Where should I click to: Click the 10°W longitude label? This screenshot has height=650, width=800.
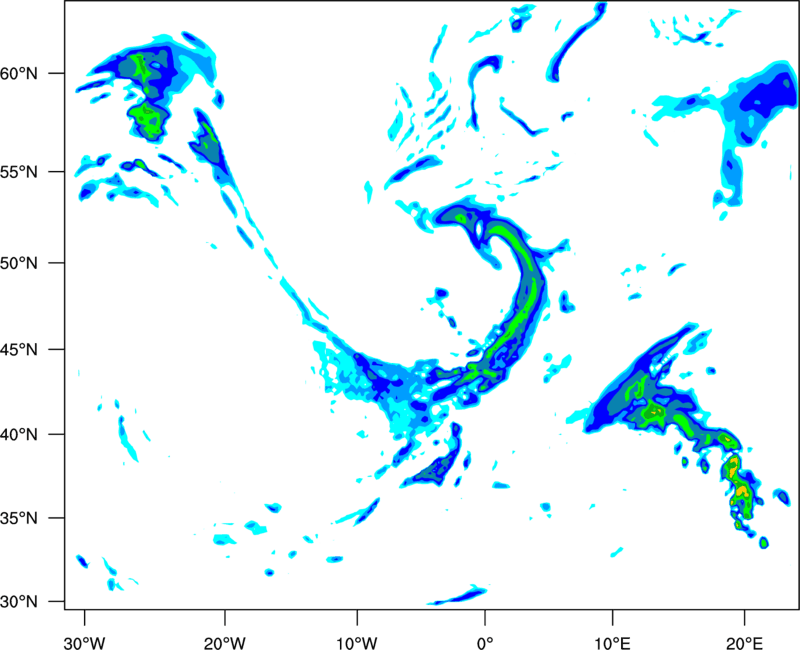coord(357,643)
